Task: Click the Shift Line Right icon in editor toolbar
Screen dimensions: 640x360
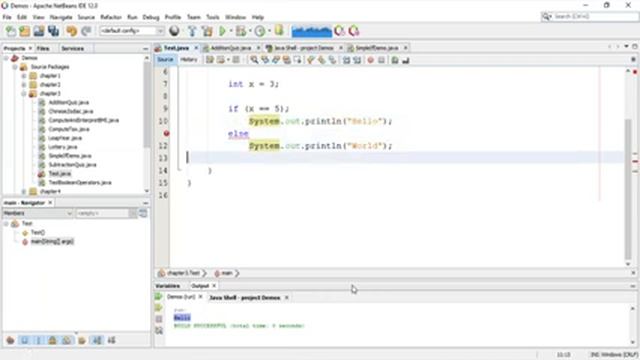Action: pyautogui.click(x=357, y=60)
